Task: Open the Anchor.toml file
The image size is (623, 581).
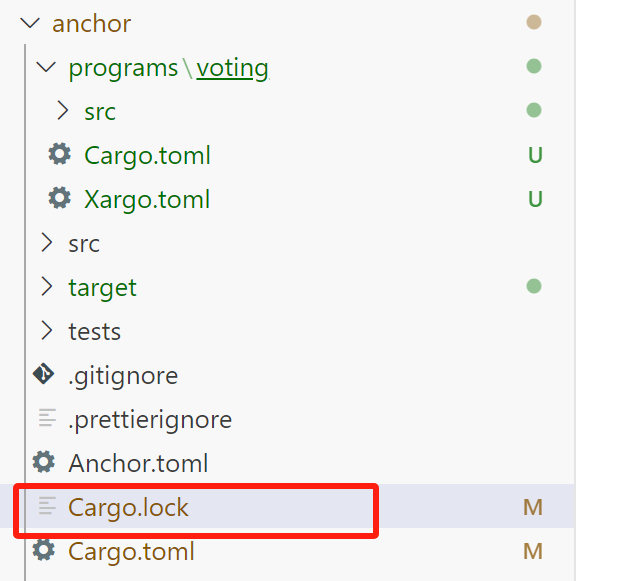Action: [x=138, y=463]
